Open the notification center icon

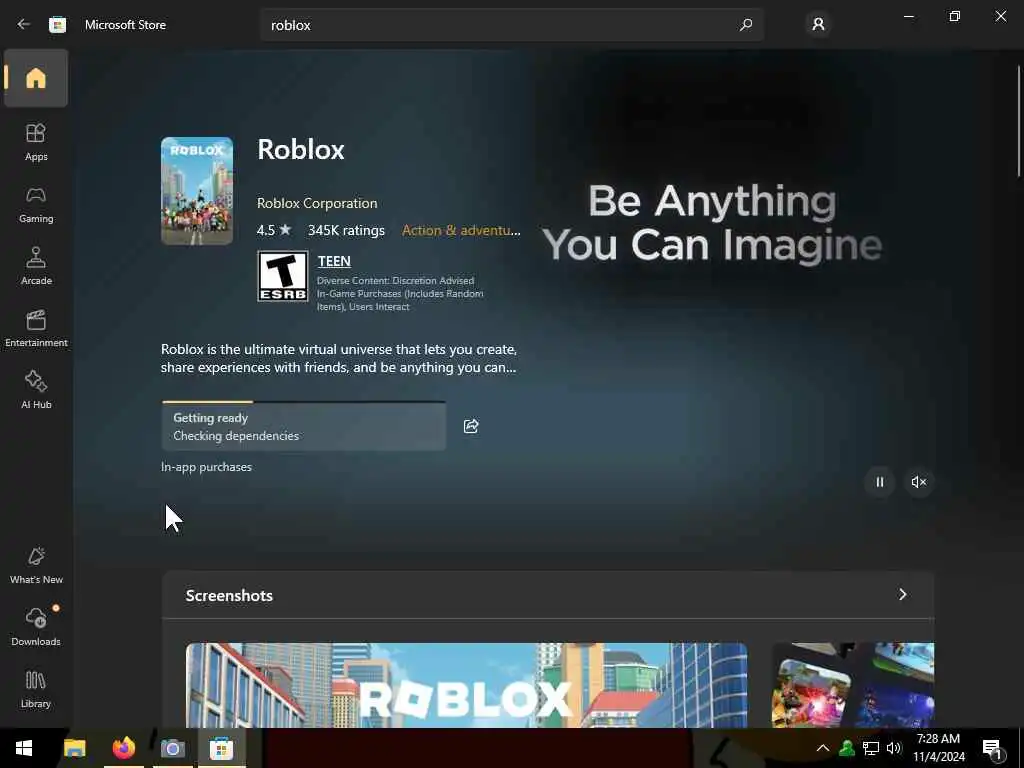click(992, 748)
